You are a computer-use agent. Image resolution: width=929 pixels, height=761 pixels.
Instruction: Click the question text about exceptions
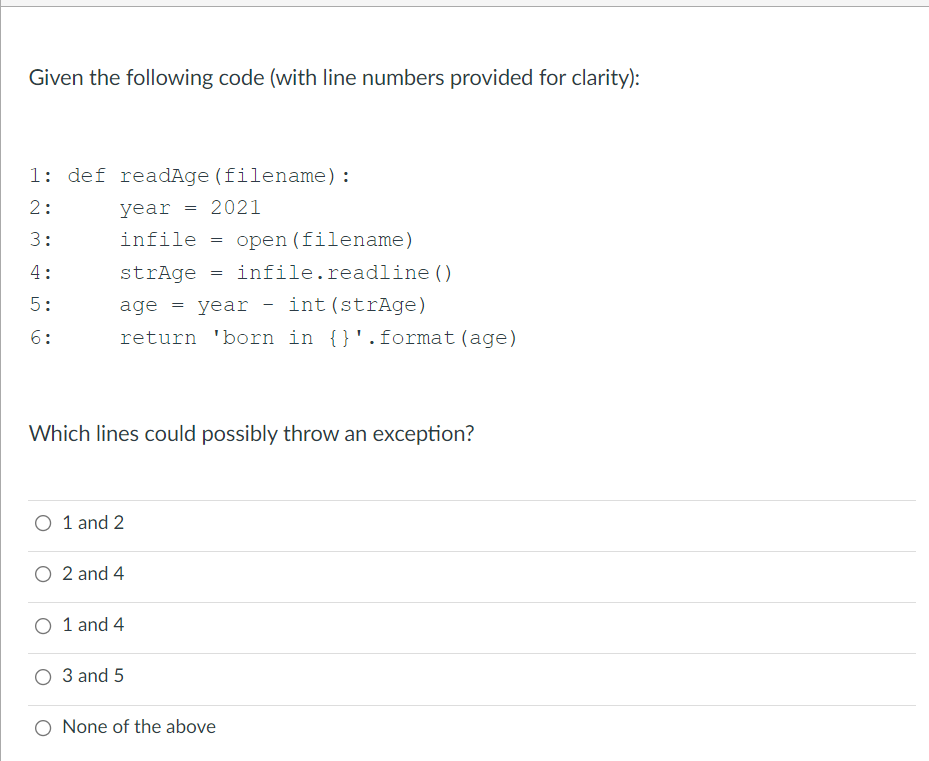point(251,434)
